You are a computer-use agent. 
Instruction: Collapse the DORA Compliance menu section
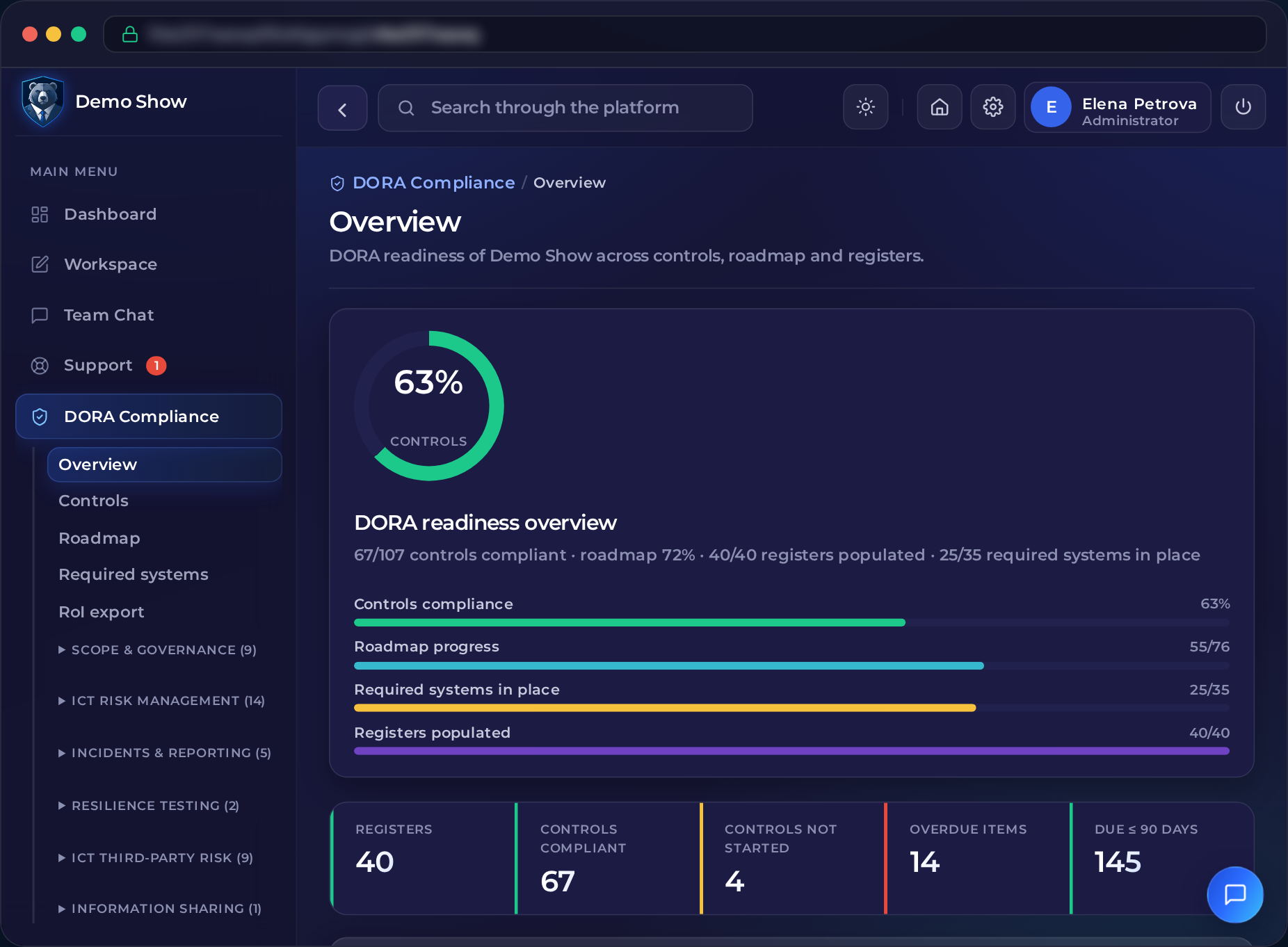tap(148, 416)
